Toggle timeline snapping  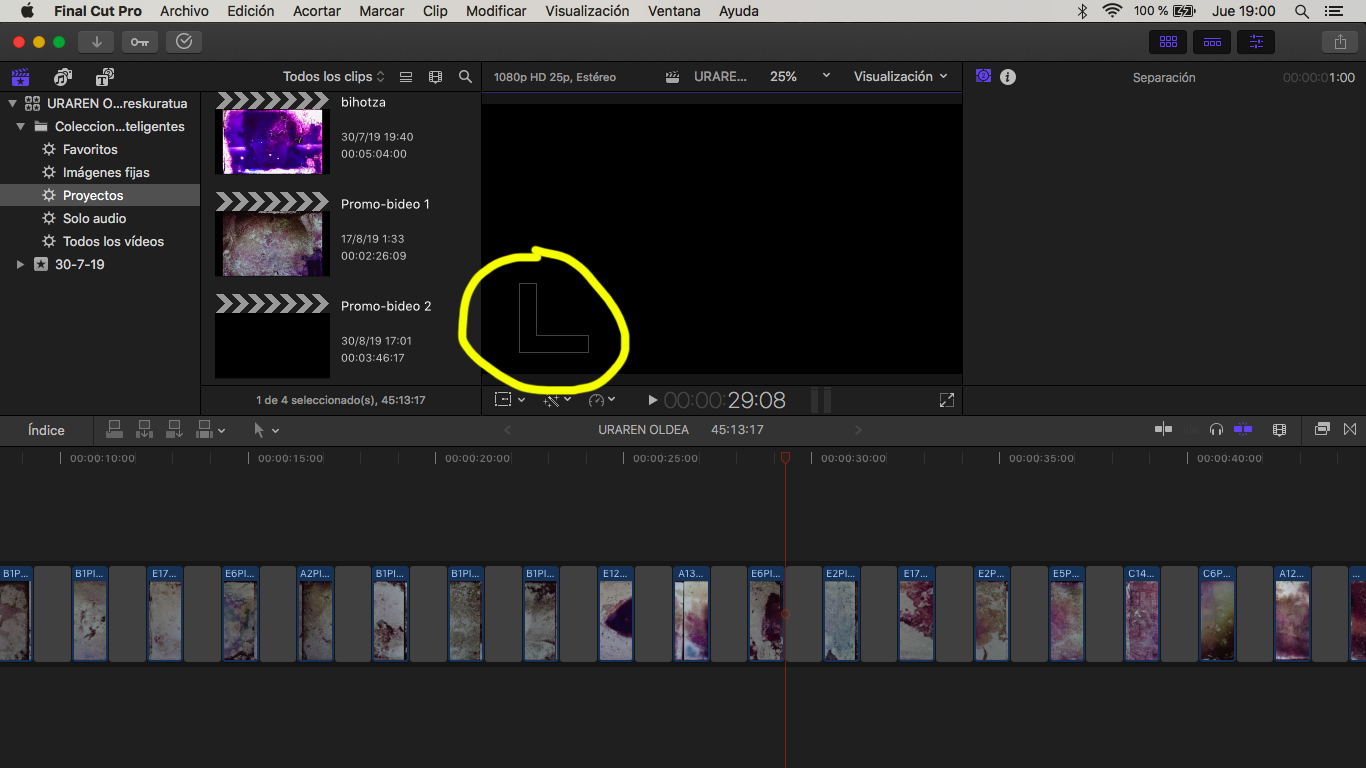tap(1243, 430)
